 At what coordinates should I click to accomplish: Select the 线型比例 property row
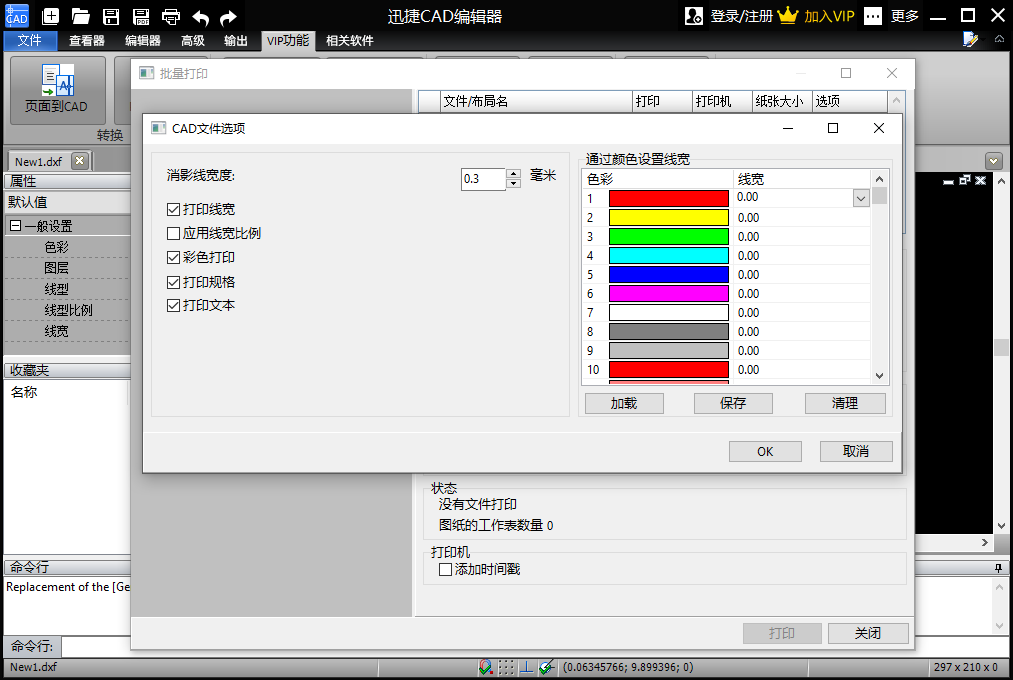click(x=67, y=310)
